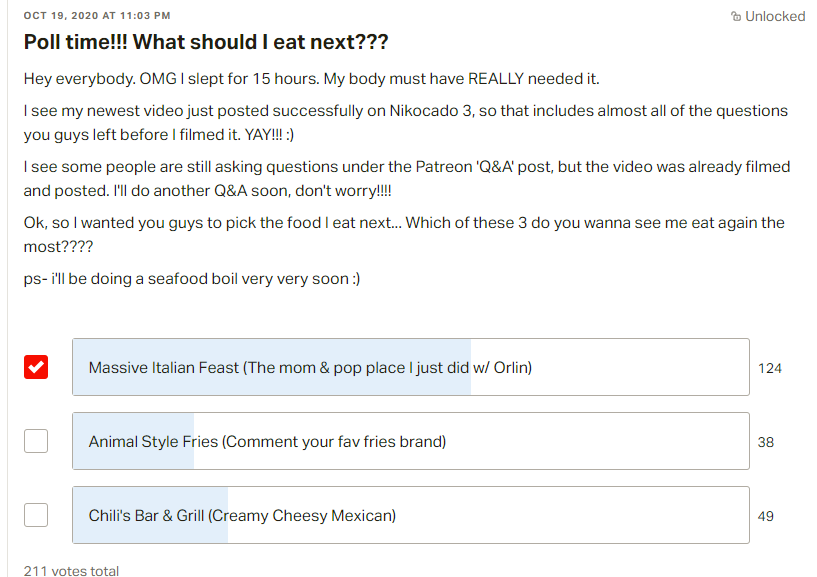The image size is (817, 577).
Task: Click the 'Ok, so I wanted you guys' paragraph
Action: coord(404,234)
